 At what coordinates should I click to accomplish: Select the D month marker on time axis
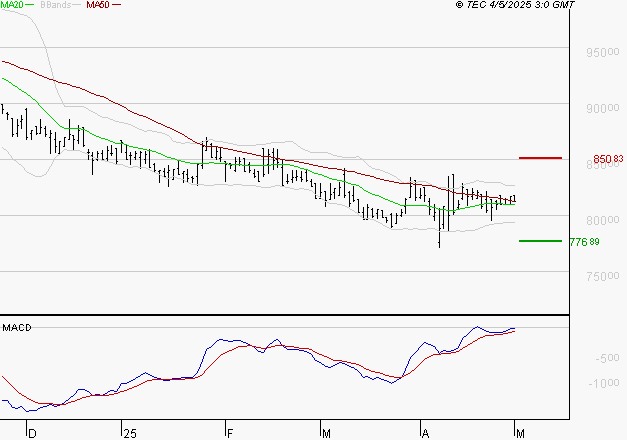pos(31,434)
